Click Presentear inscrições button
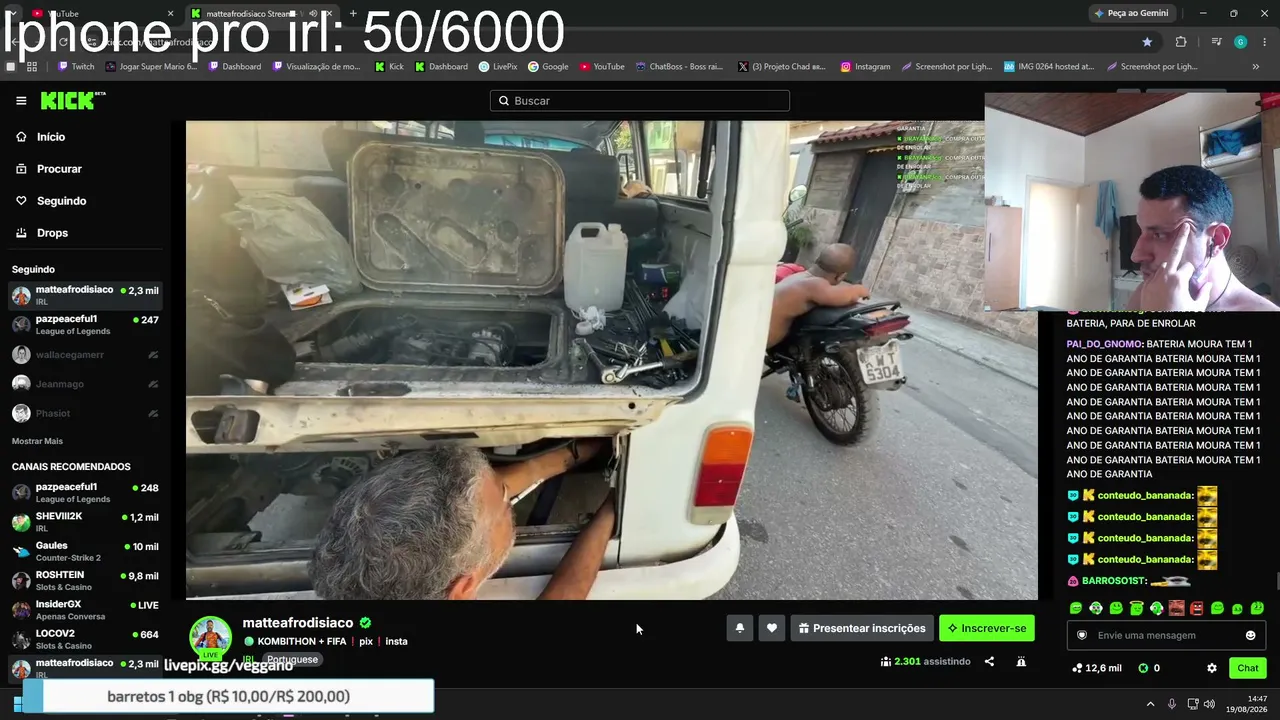 point(862,628)
